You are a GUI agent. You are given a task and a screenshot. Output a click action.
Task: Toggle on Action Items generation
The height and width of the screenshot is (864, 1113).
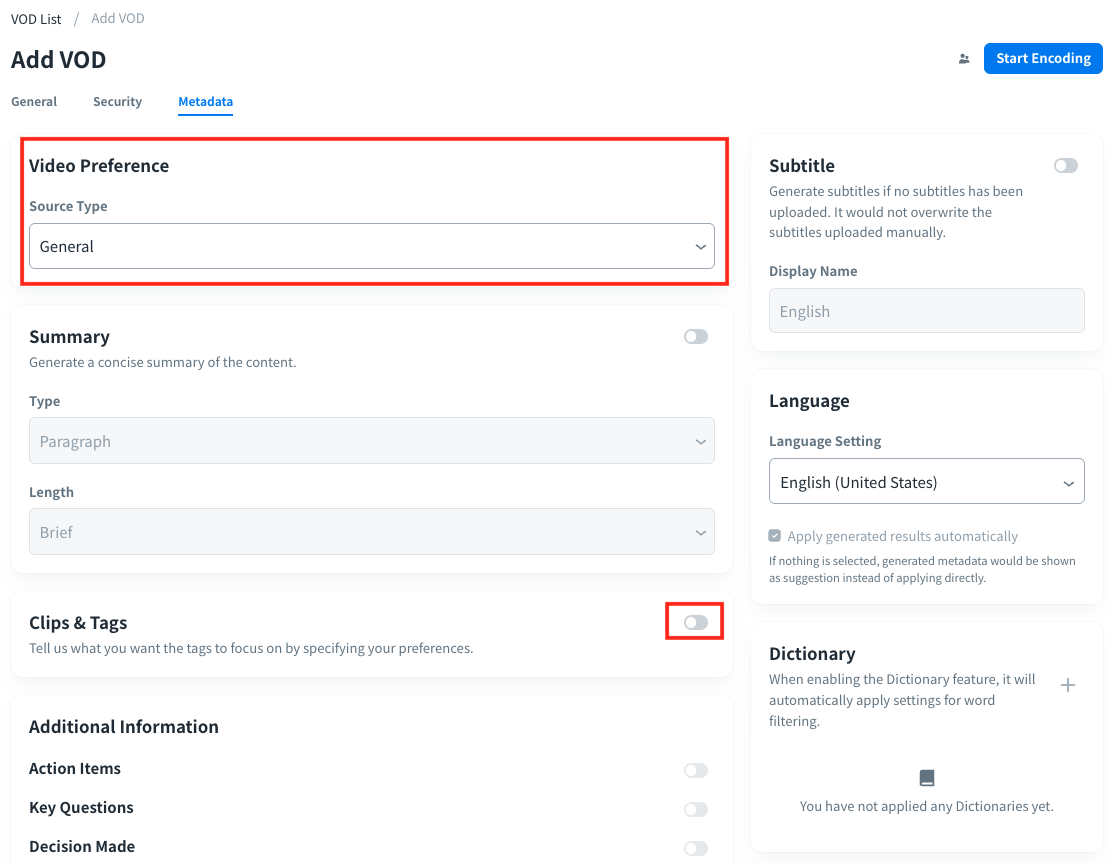pos(695,769)
